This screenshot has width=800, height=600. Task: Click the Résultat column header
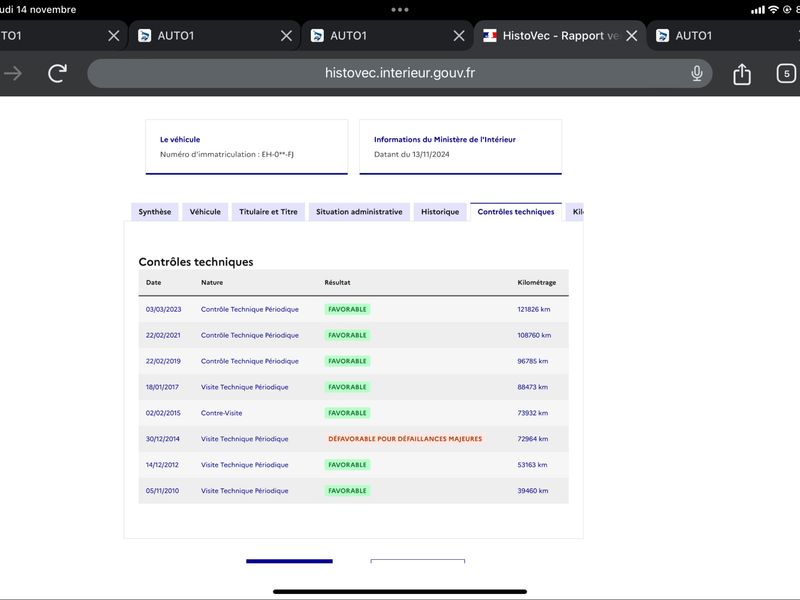tap(337, 283)
